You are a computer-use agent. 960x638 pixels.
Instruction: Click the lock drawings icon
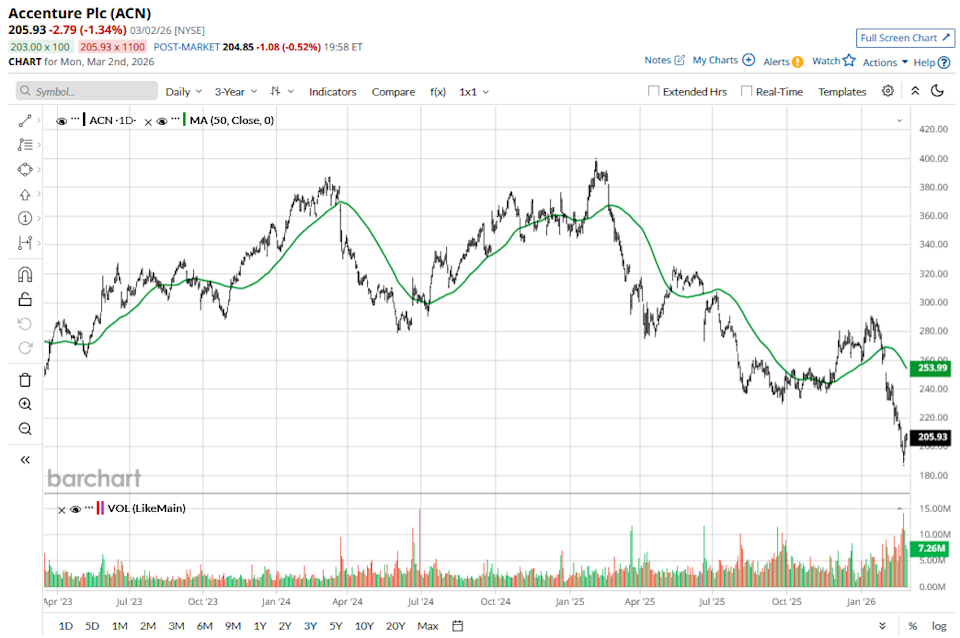click(x=25, y=298)
